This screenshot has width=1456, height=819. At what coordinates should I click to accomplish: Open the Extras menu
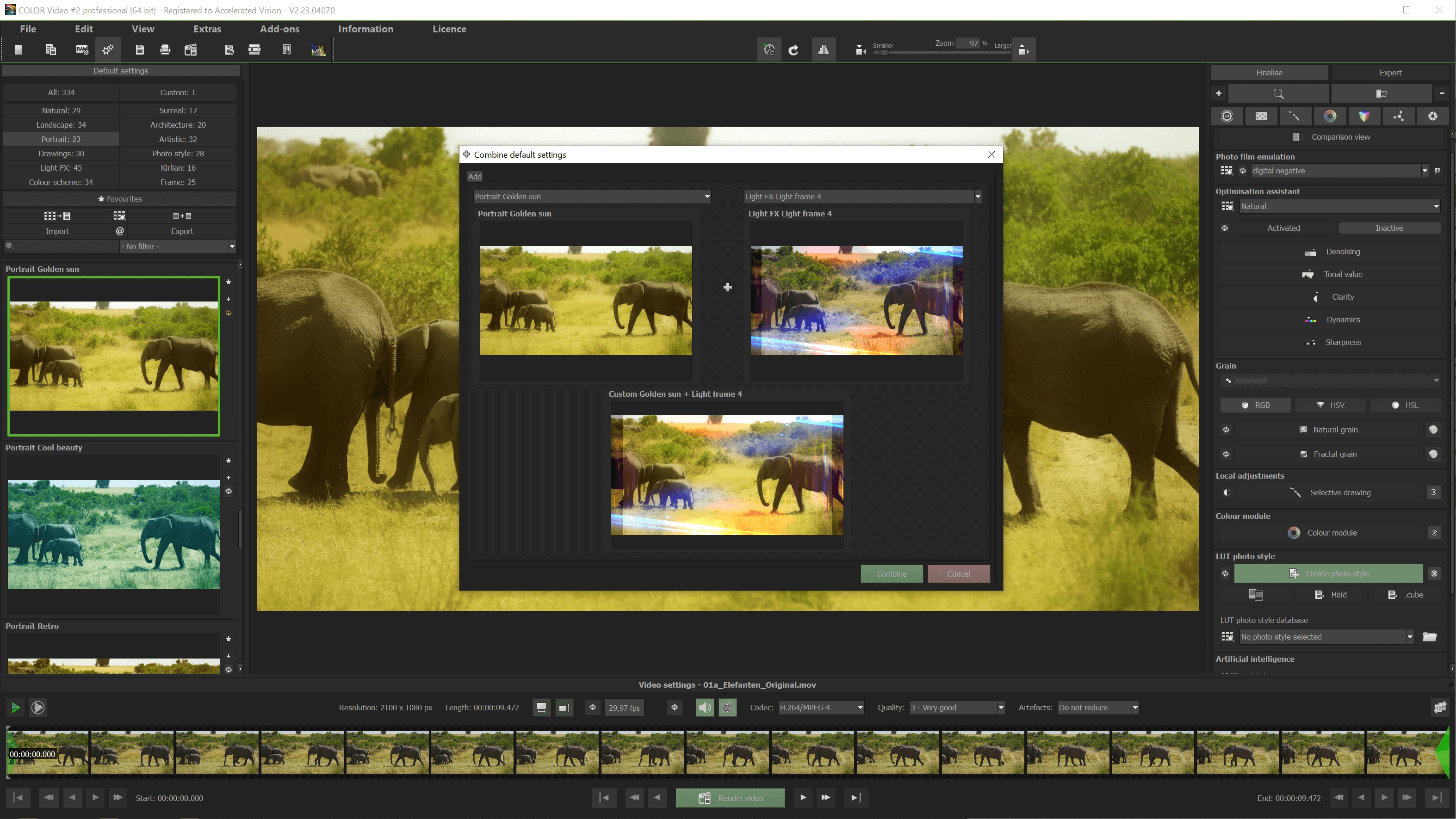207,29
